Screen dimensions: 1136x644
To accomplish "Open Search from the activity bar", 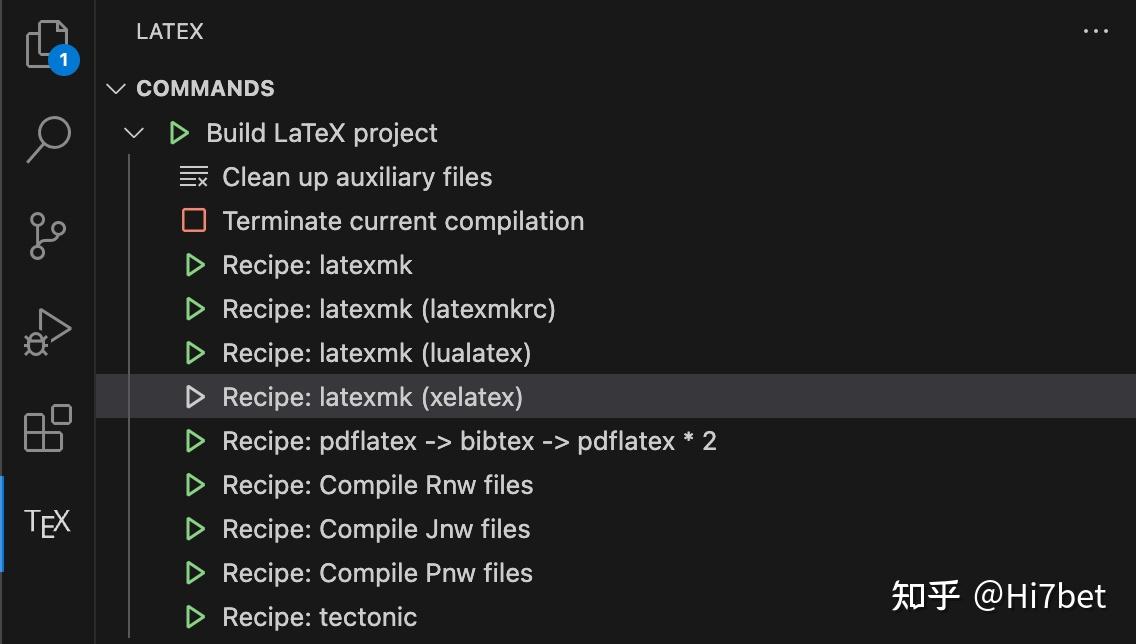I will pos(46,140).
